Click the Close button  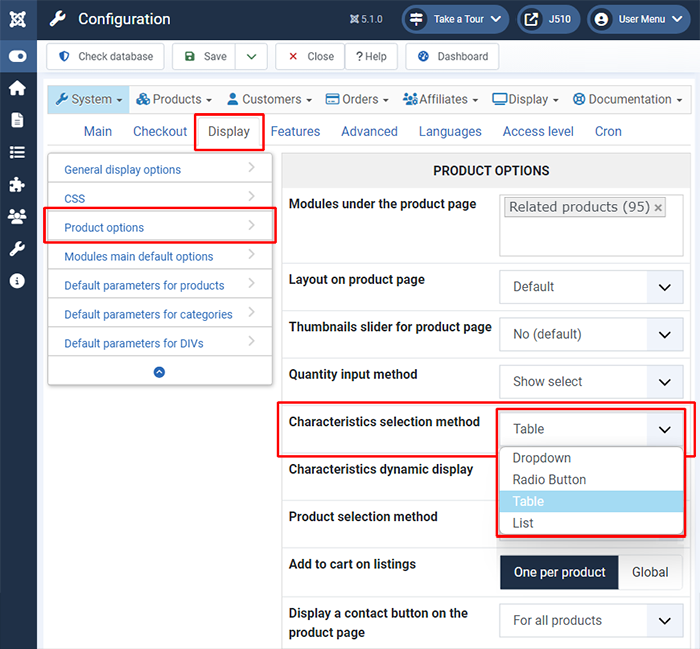[x=310, y=56]
